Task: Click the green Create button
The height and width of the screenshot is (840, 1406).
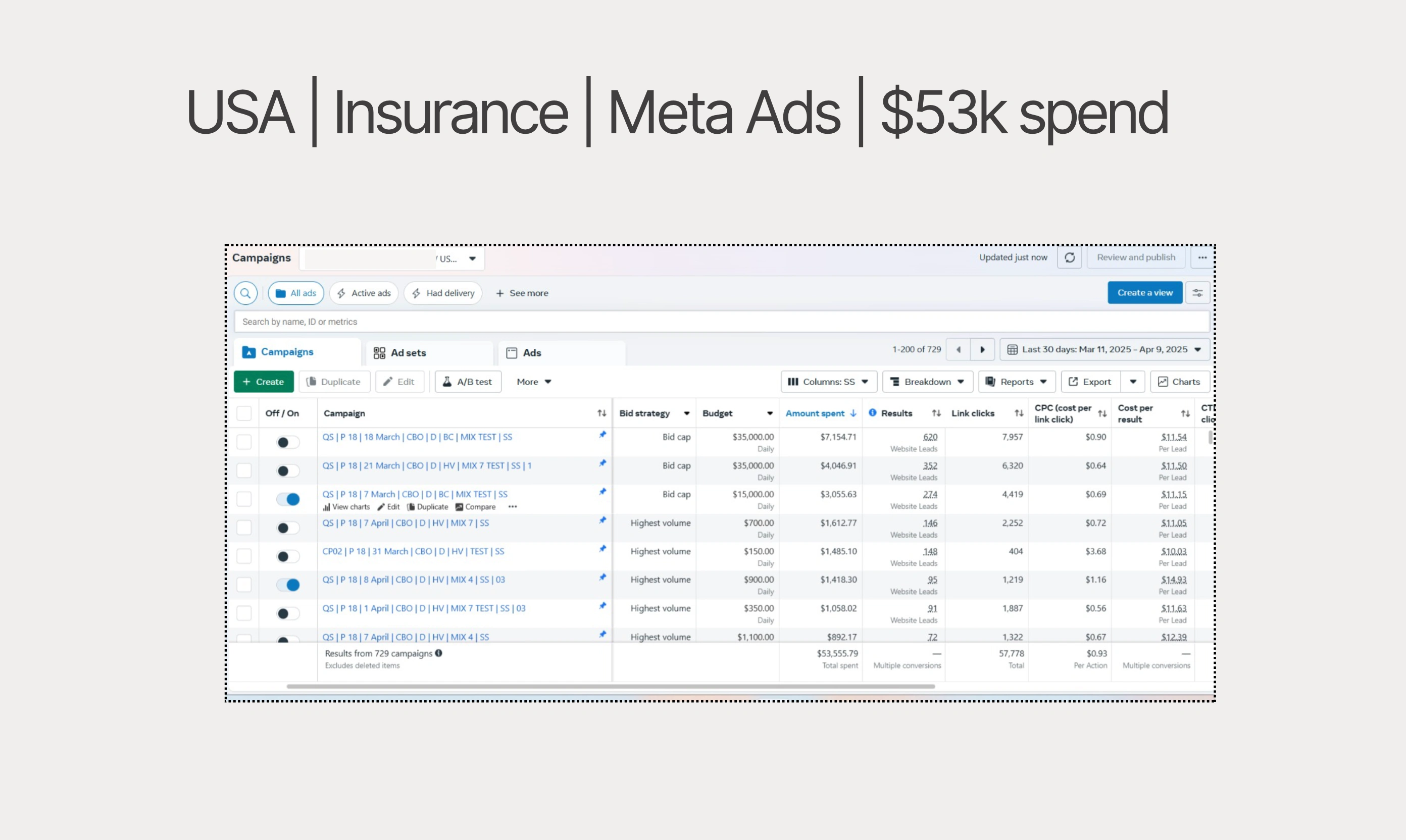Action: tap(263, 382)
